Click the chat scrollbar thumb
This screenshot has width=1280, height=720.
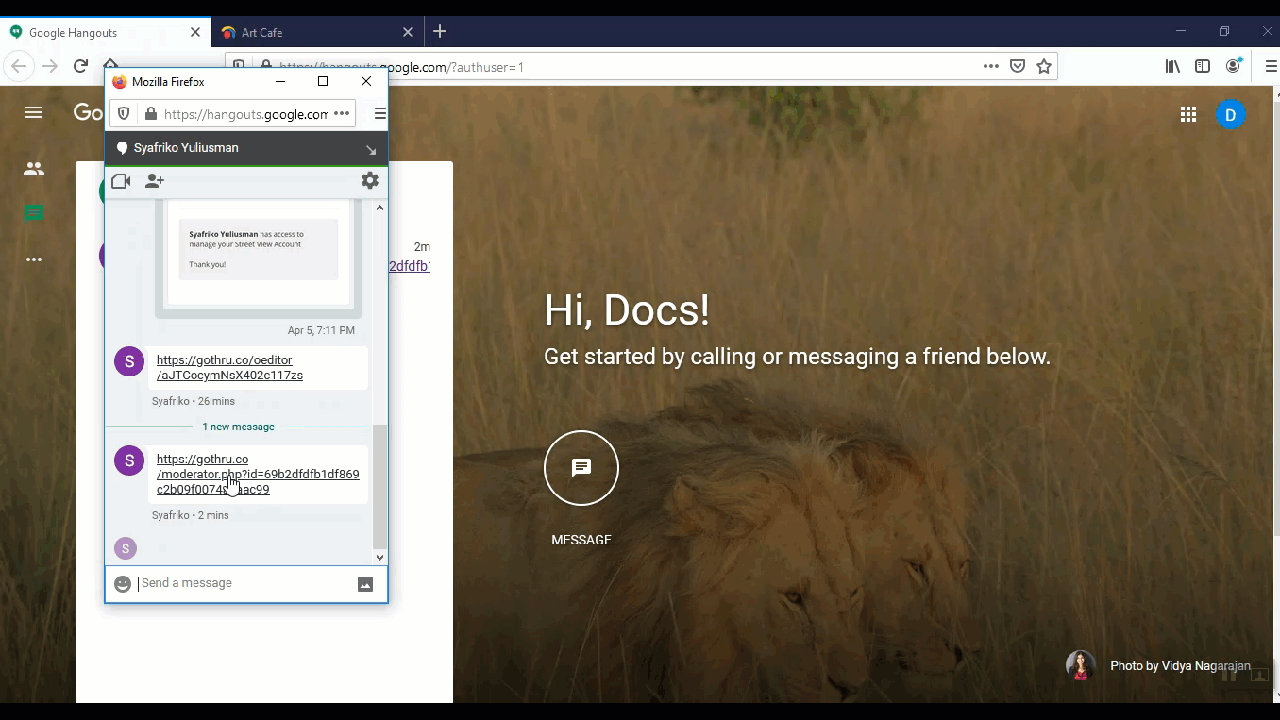(x=379, y=485)
